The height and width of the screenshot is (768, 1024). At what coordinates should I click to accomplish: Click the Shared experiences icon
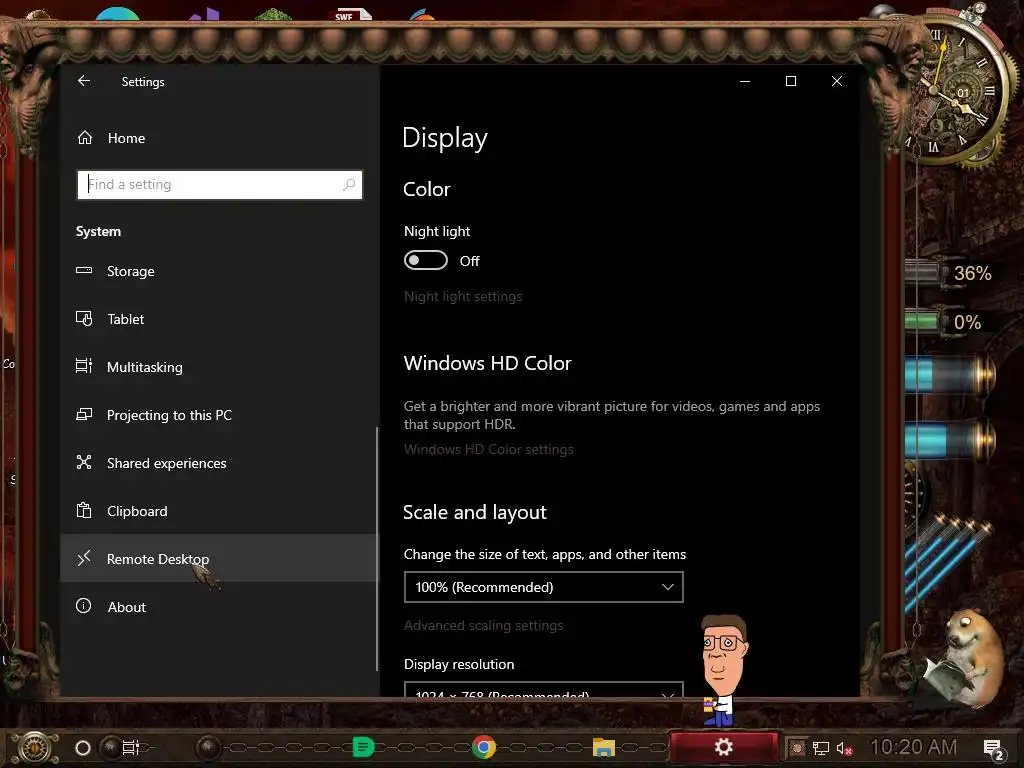point(84,462)
